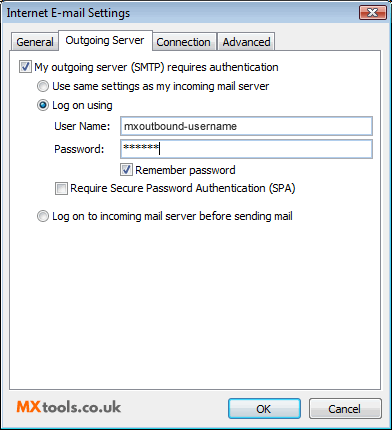
Task: Select Log on to incoming server before sending
Action: click(x=43, y=216)
